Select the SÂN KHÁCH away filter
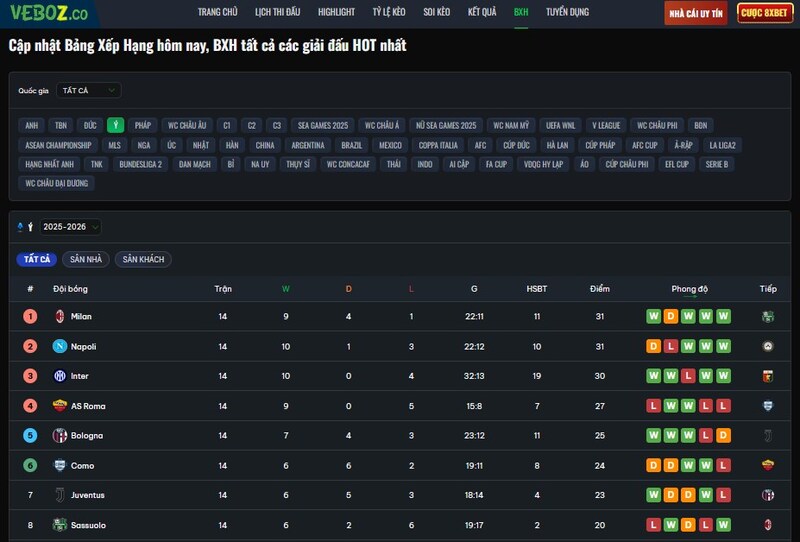Image resolution: width=800 pixels, height=542 pixels. pos(143,259)
